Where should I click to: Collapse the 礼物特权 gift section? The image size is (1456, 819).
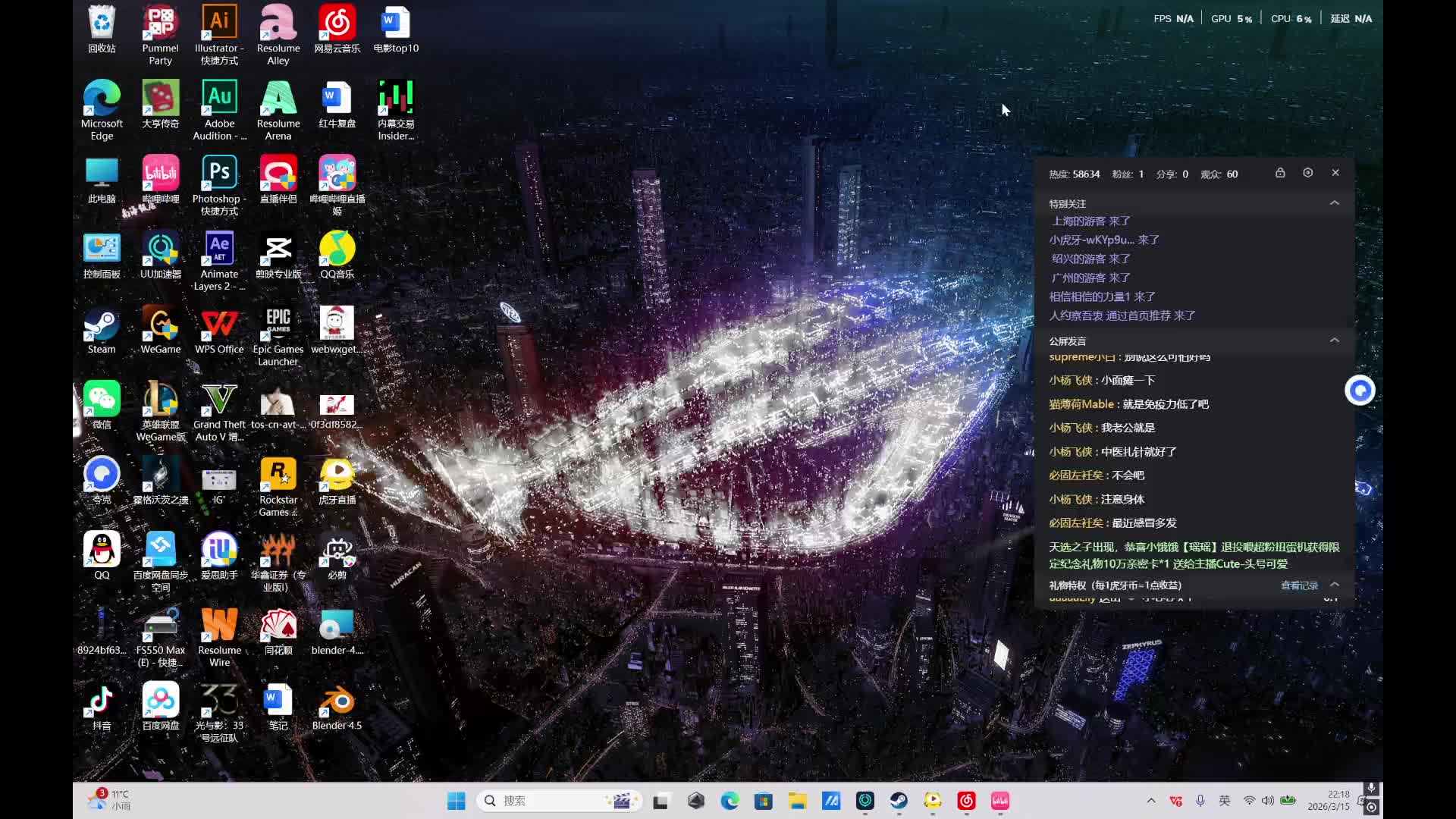coord(1334,585)
